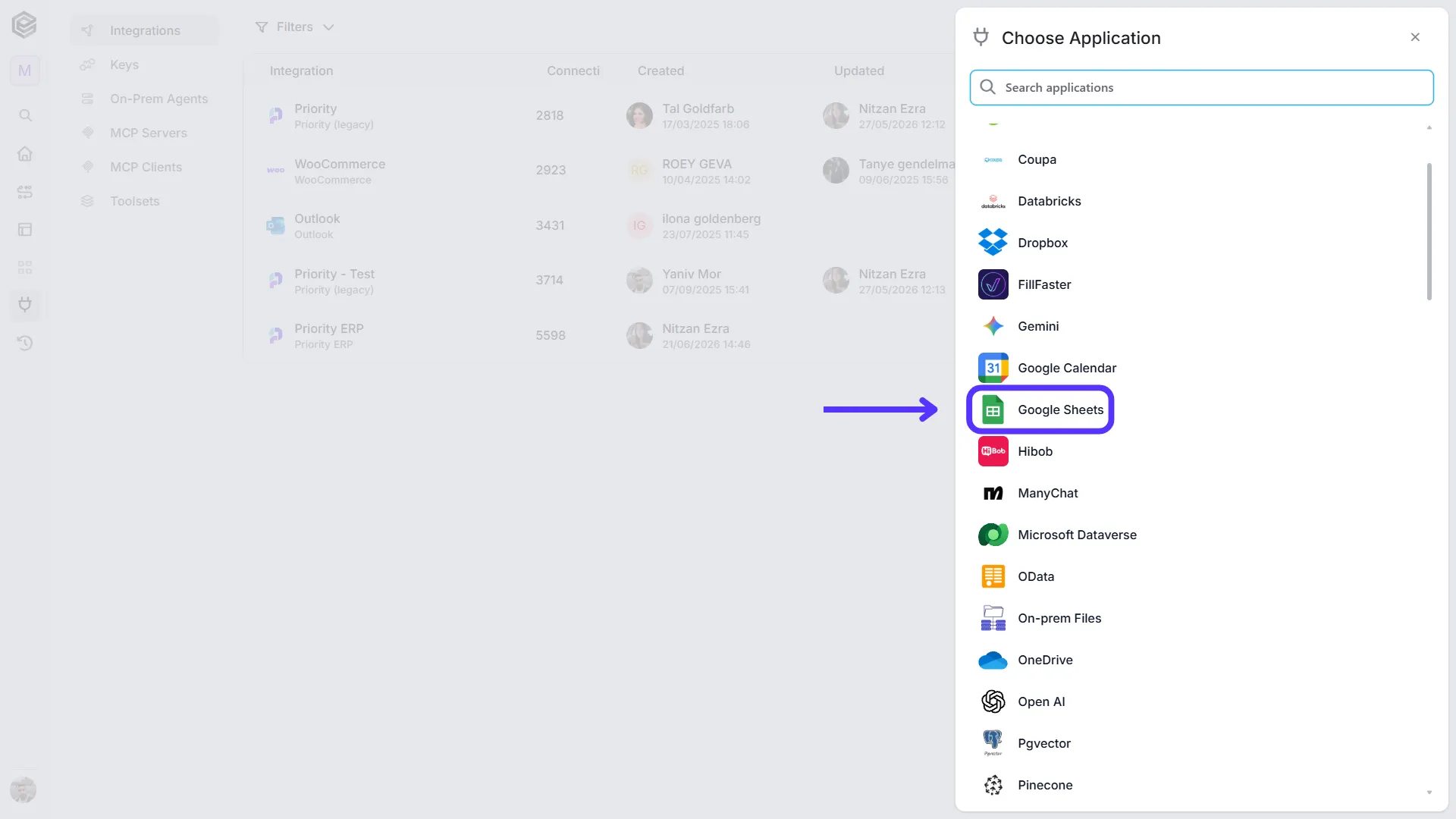
Task: Click the Integration column header
Action: [301, 71]
